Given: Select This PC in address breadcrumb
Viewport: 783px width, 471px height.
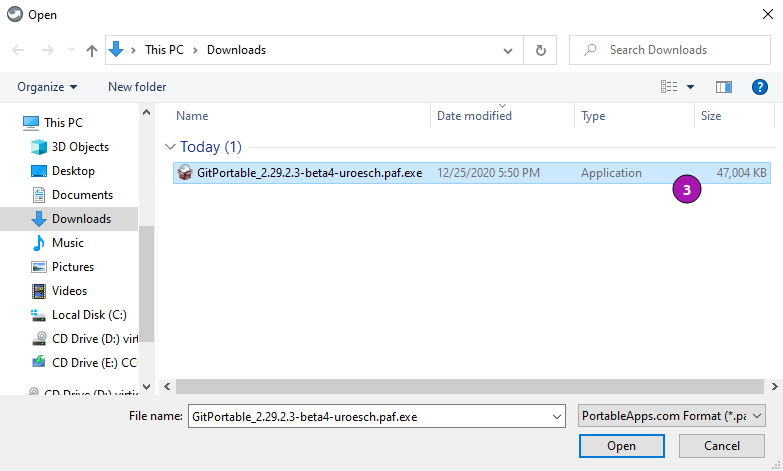Looking at the screenshot, I should click(x=164, y=50).
